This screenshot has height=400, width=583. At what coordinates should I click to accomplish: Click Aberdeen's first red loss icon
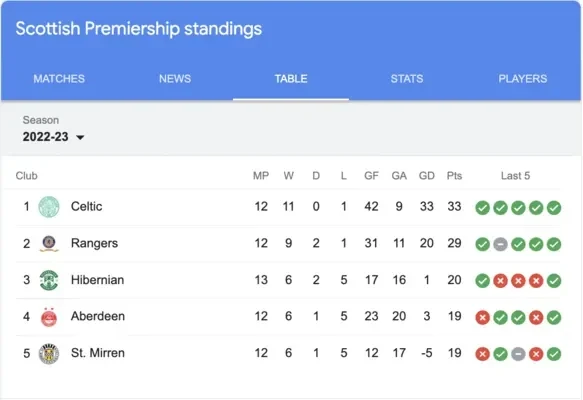click(x=482, y=317)
